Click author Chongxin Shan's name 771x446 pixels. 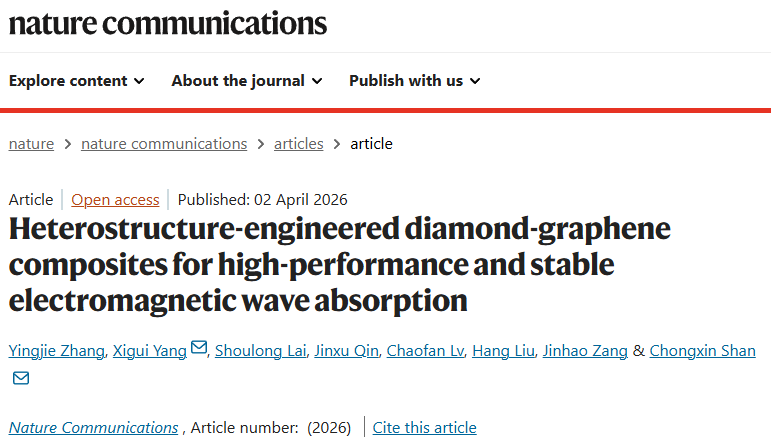[702, 350]
